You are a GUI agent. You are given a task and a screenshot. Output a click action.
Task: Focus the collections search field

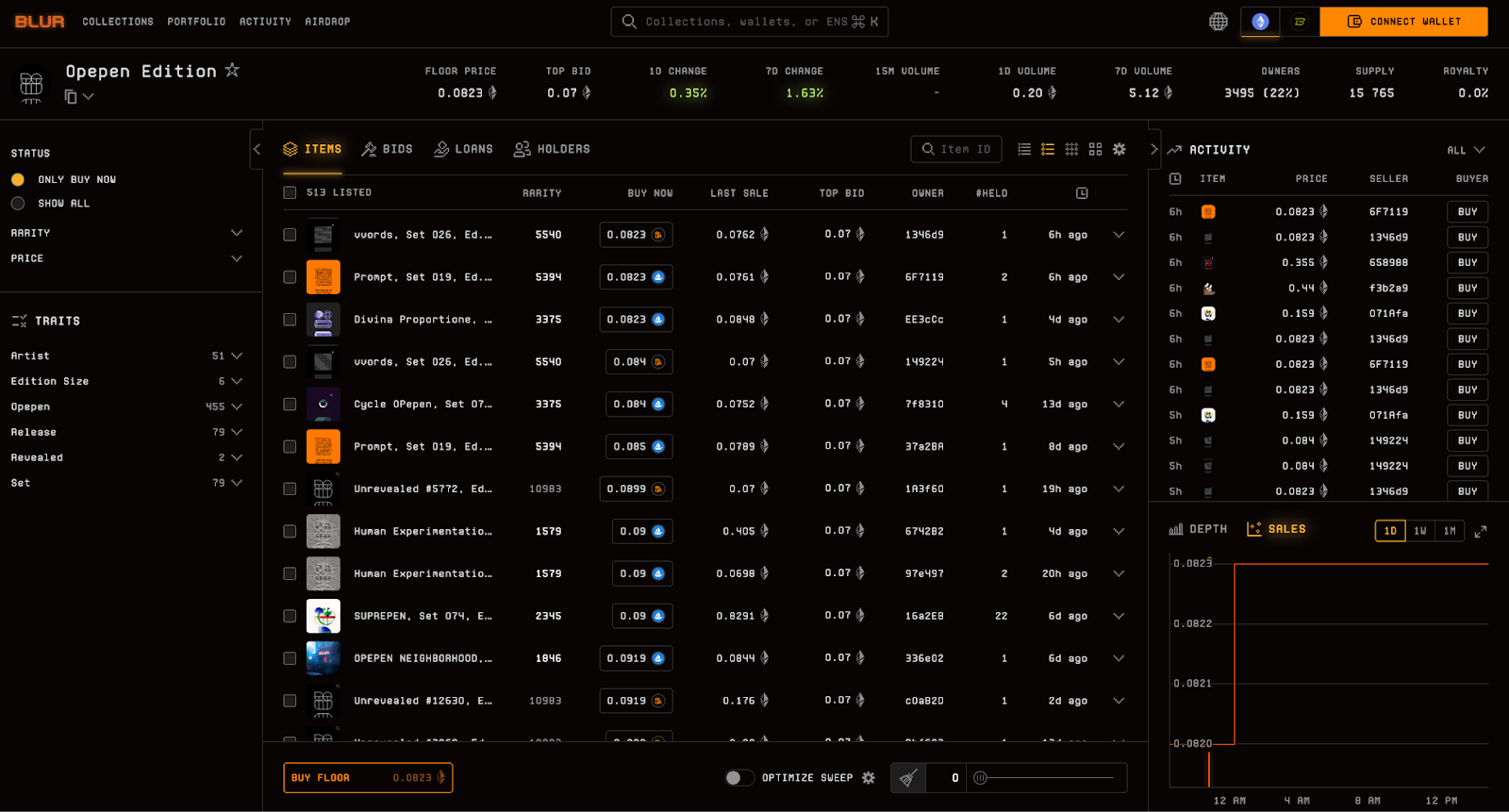click(750, 21)
